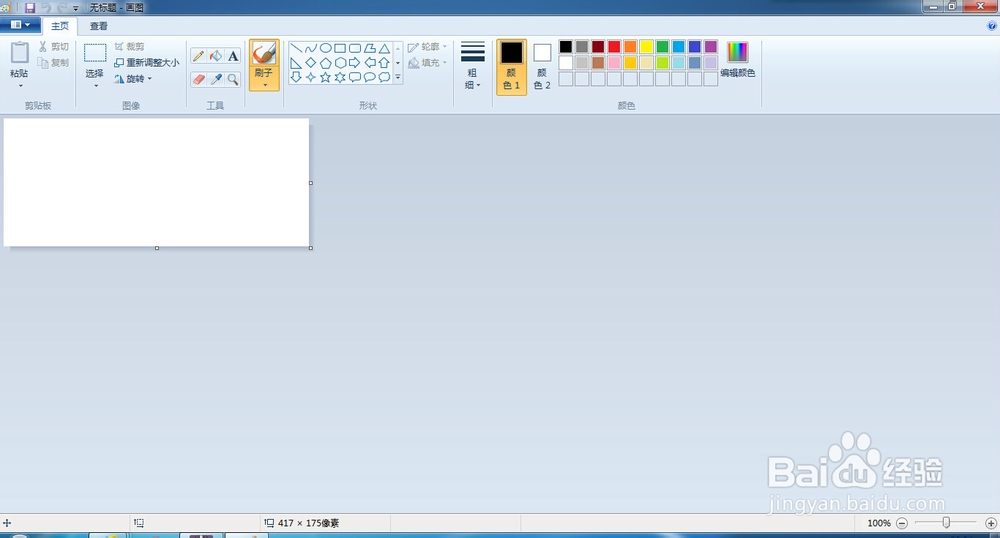Viewport: 1000px width, 538px height.
Task: Click the Cut (剪切) button
Action: (x=54, y=47)
